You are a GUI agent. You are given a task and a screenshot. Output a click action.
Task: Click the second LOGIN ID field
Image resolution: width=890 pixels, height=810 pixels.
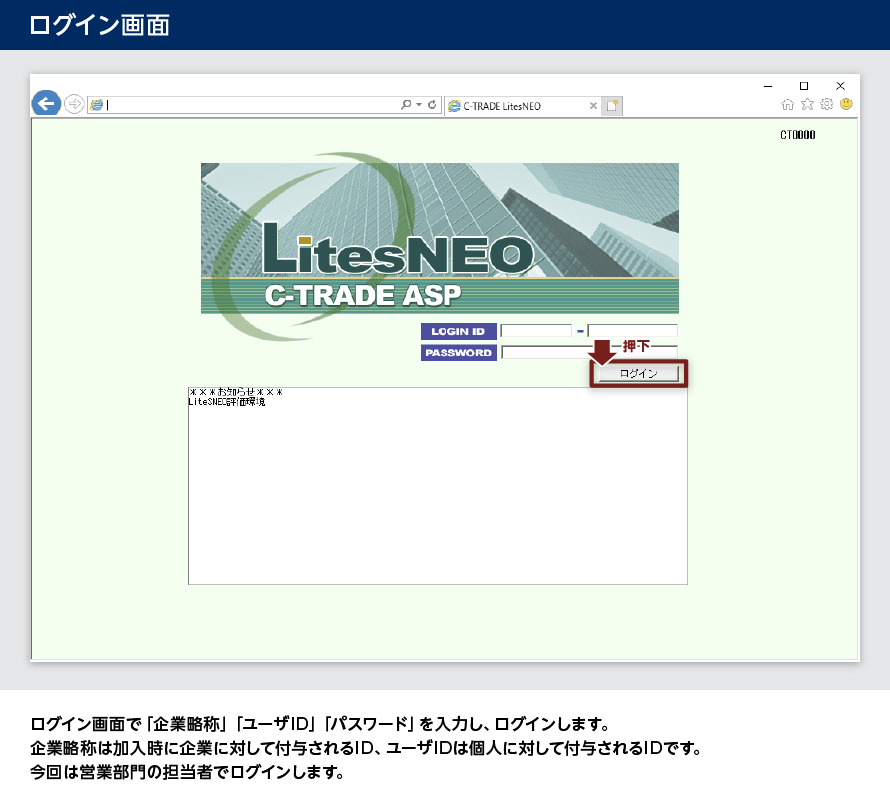632,331
